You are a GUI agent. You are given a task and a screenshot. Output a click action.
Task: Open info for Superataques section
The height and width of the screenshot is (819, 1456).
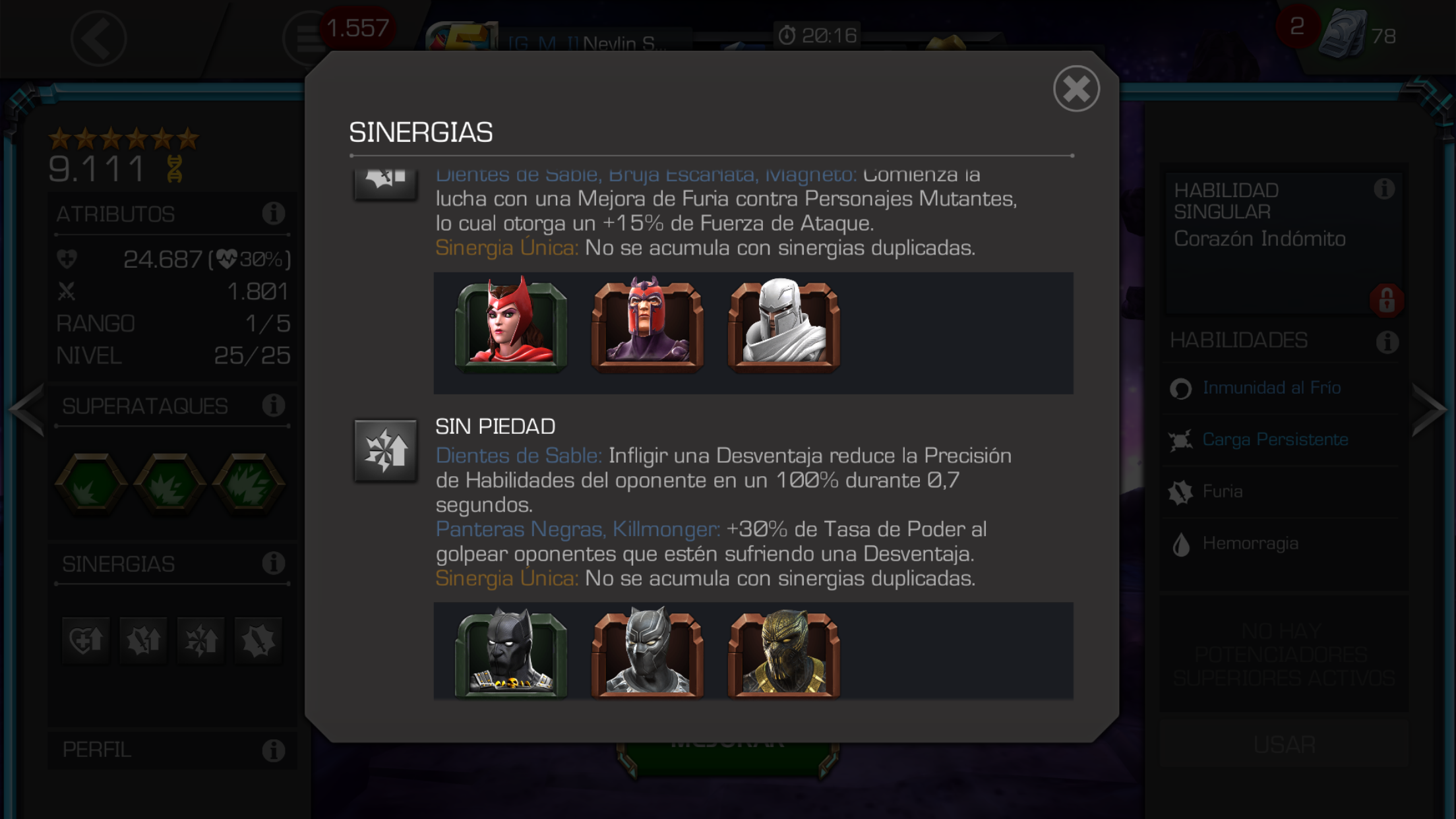(x=273, y=405)
